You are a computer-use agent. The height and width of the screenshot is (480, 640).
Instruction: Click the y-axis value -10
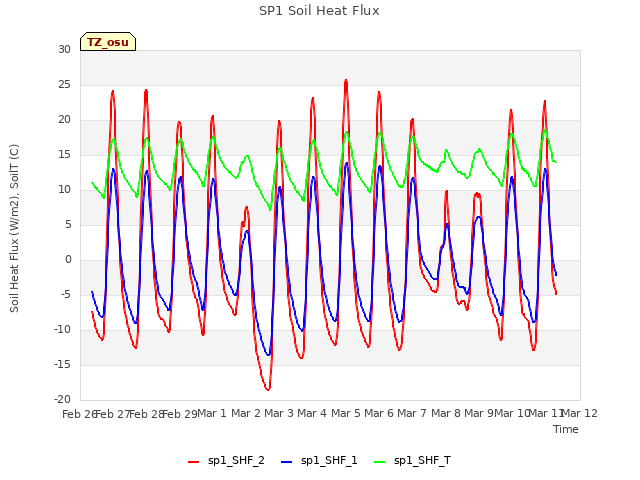click(x=62, y=329)
